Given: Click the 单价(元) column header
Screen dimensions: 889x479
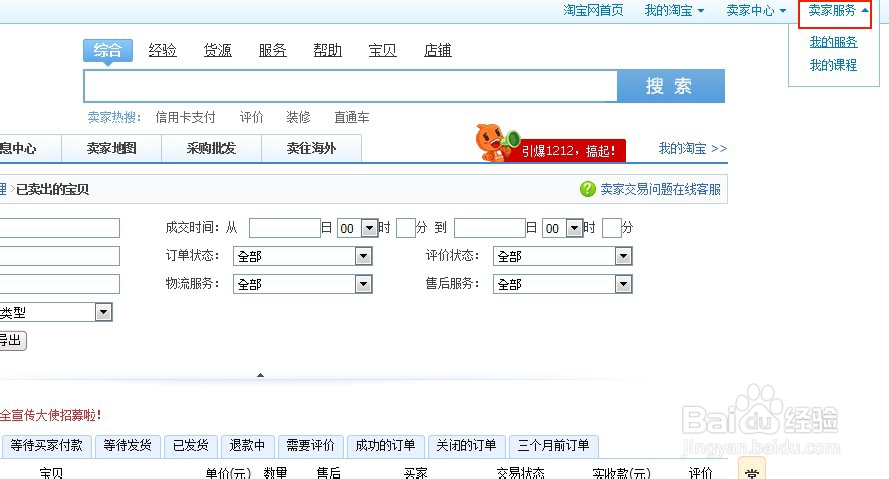Looking at the screenshot, I should [228, 473].
